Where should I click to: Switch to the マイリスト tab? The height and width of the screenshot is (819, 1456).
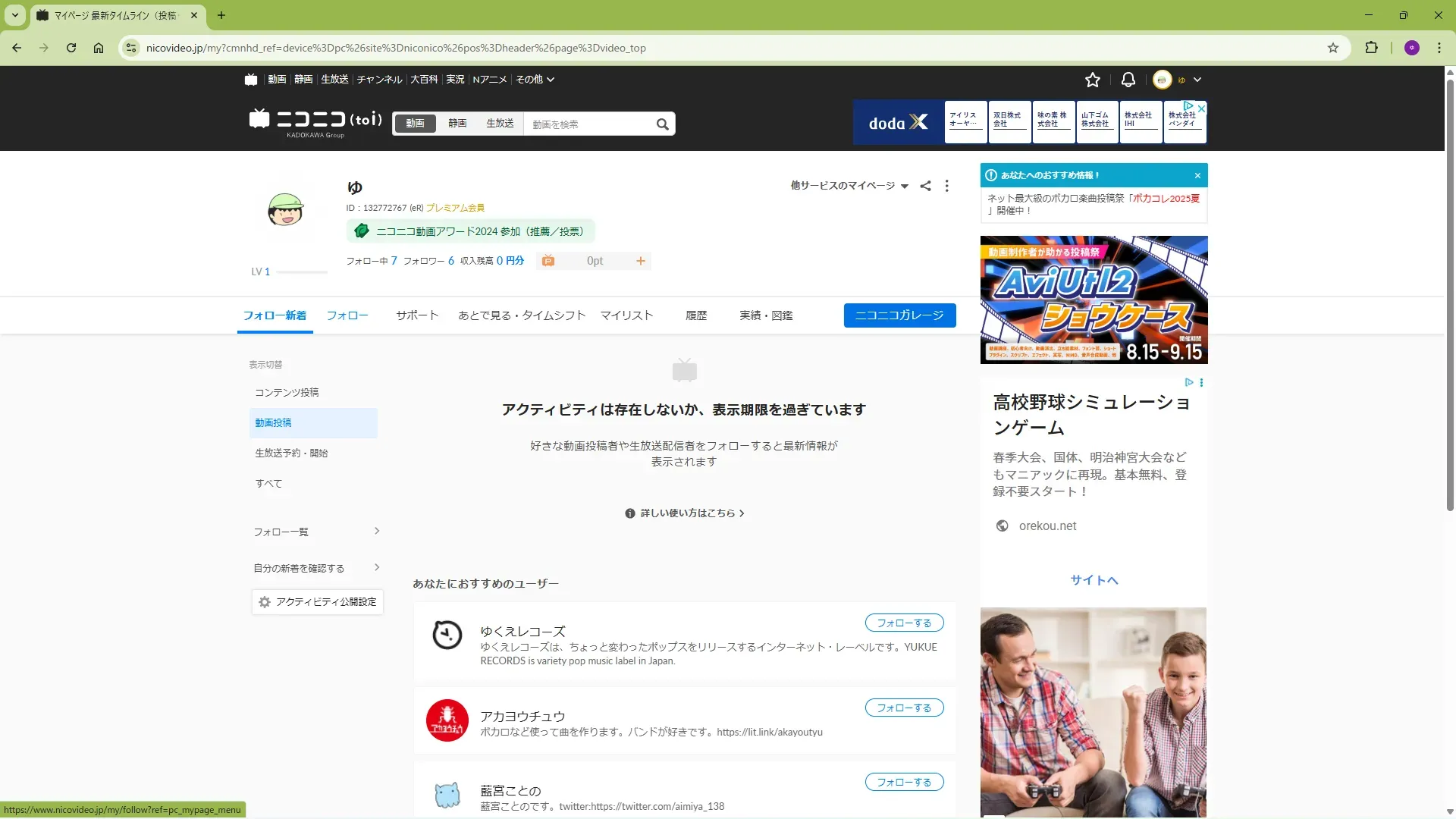click(626, 315)
